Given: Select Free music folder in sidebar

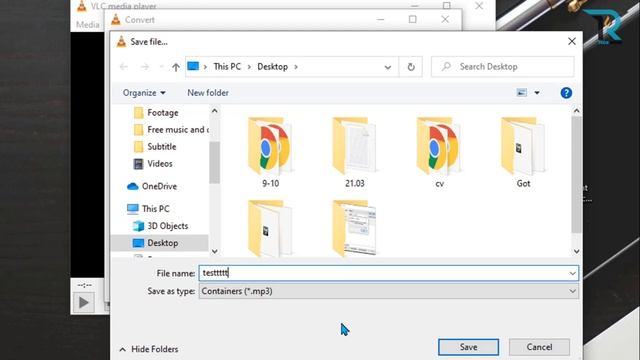Looking at the screenshot, I should 171,130.
